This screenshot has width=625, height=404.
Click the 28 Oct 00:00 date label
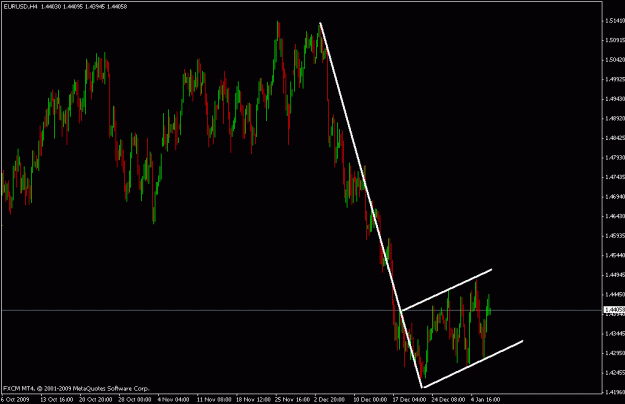pyautogui.click(x=135, y=399)
